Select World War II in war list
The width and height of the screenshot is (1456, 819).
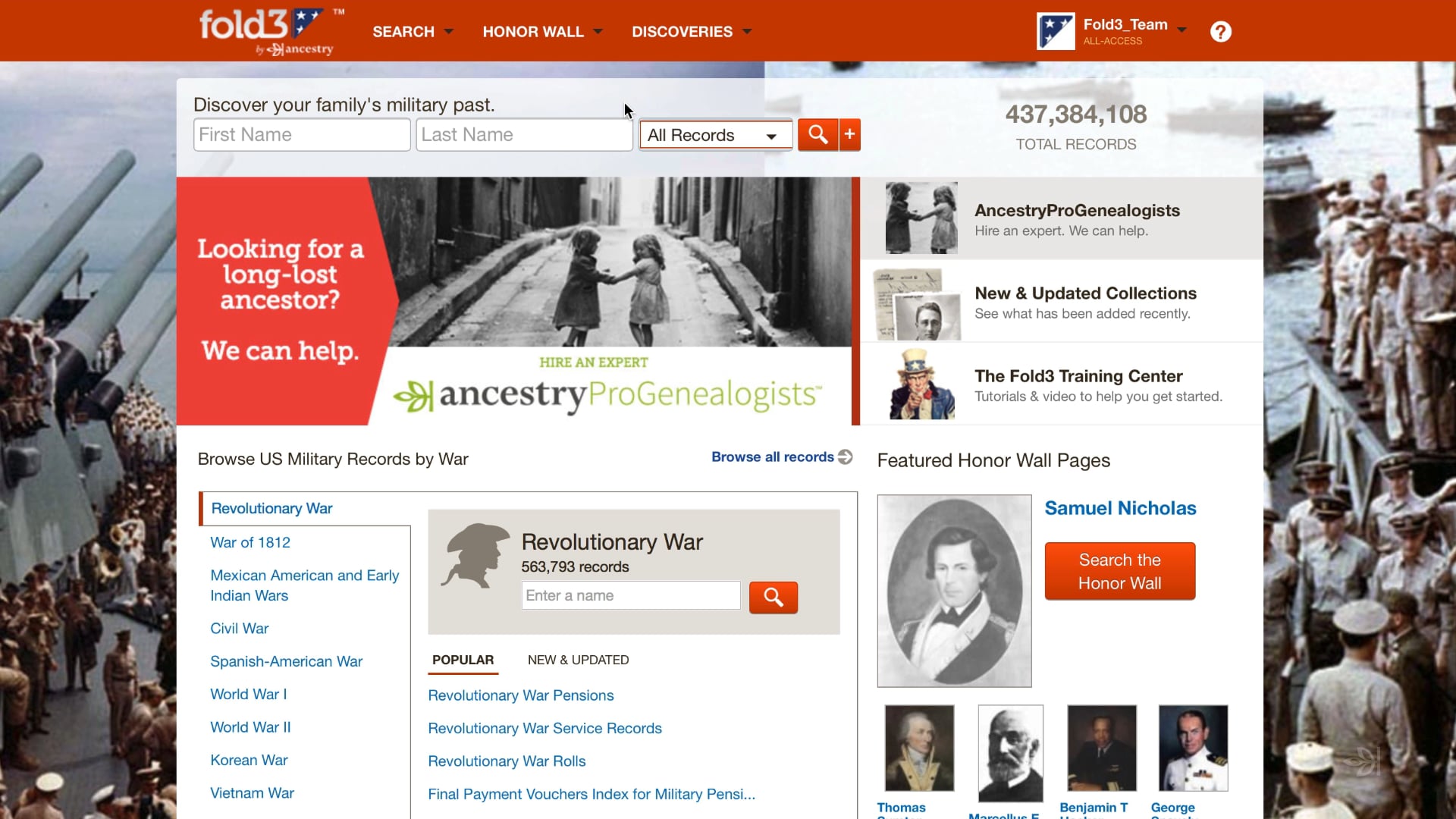click(250, 727)
